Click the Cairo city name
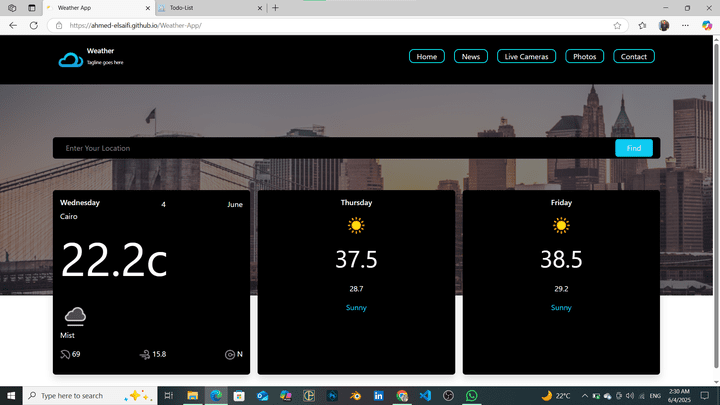The height and width of the screenshot is (405, 720). pos(68,216)
